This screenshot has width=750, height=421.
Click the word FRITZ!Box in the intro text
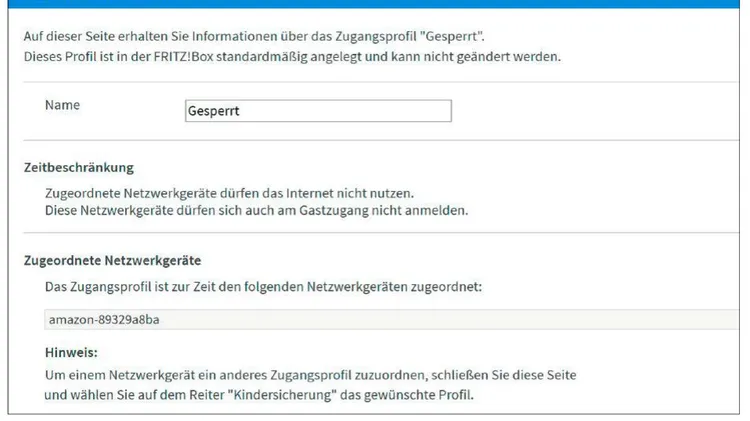tap(183, 56)
